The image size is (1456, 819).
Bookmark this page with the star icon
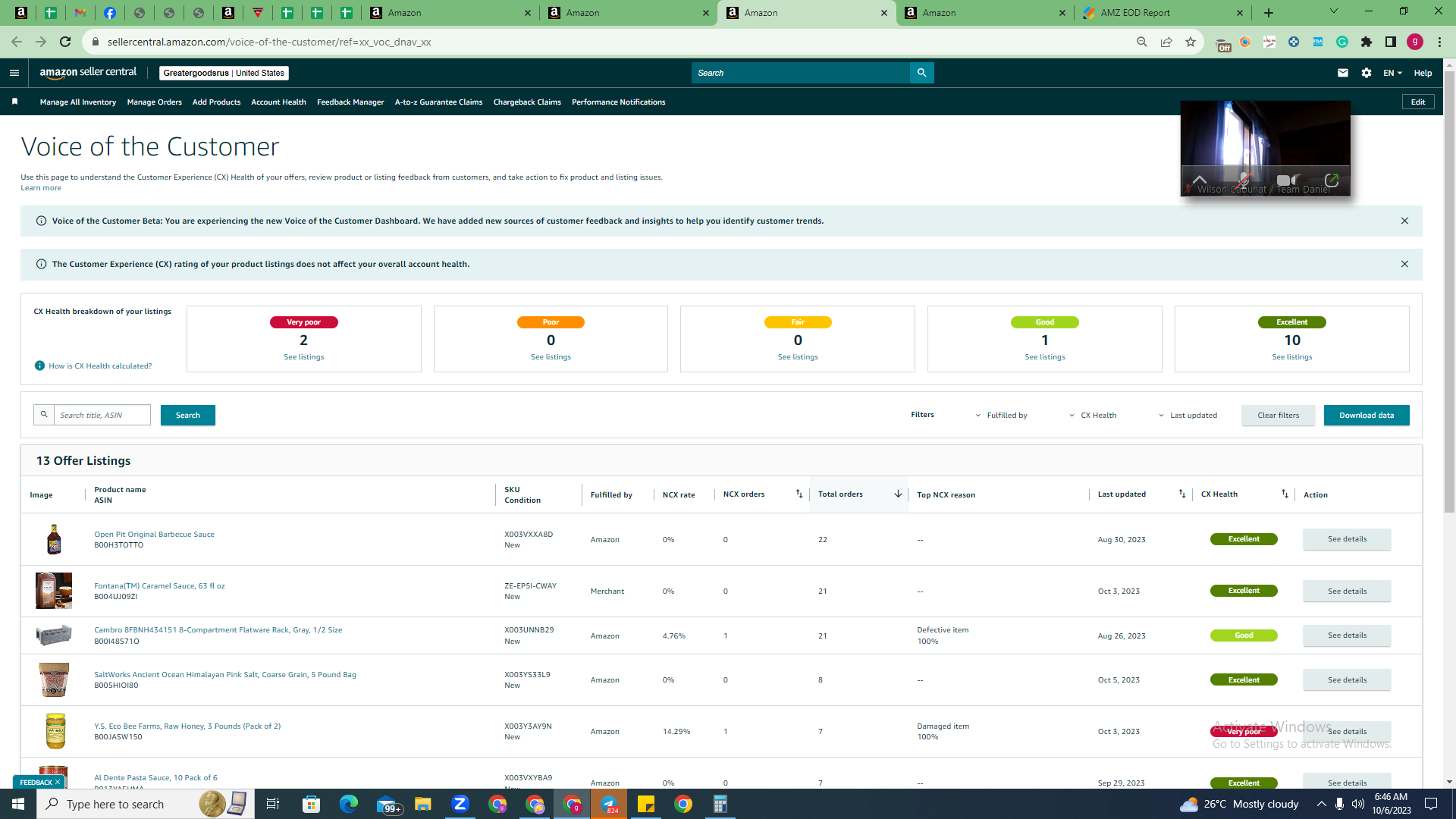click(1191, 42)
